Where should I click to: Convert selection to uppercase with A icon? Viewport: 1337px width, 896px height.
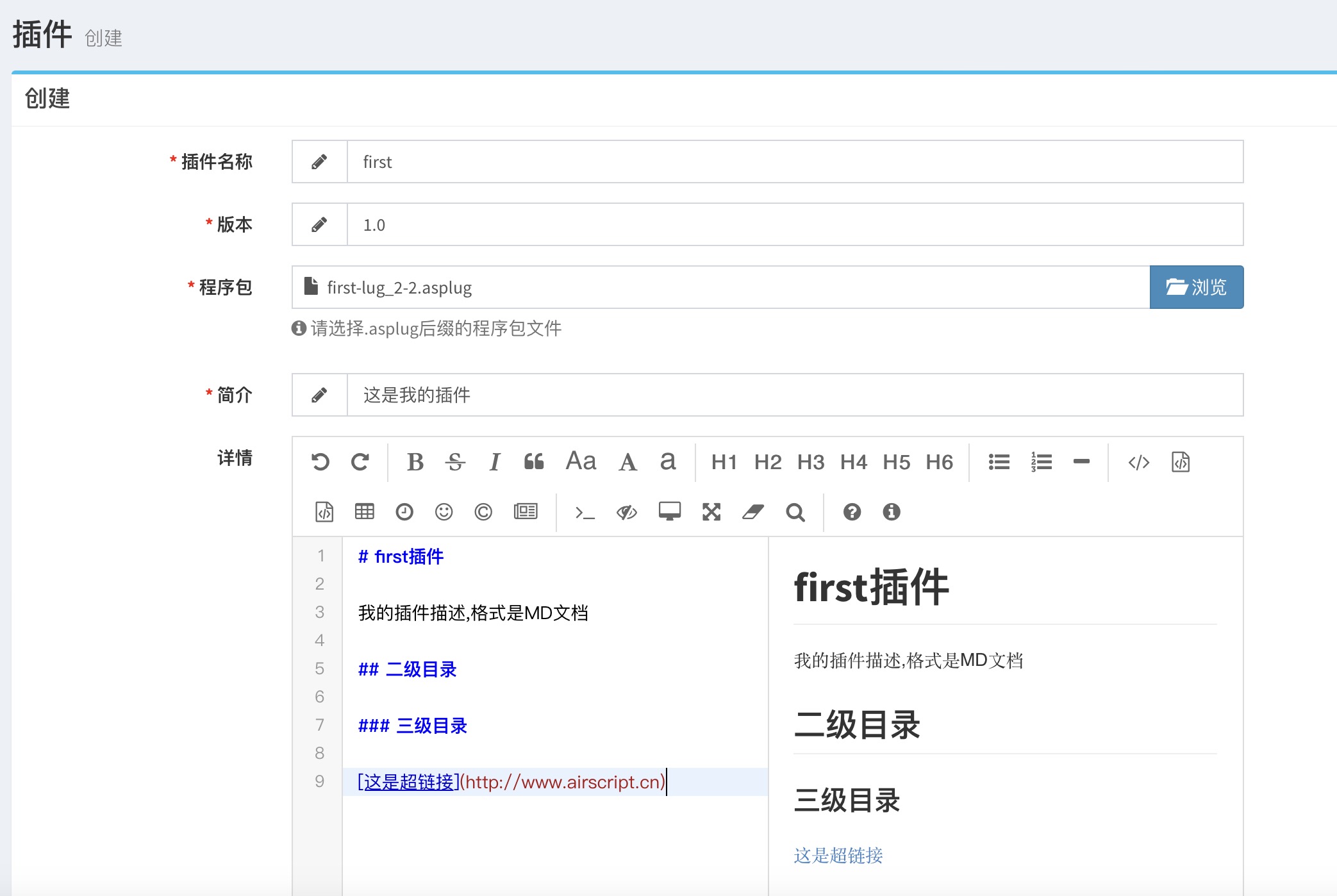tap(627, 462)
